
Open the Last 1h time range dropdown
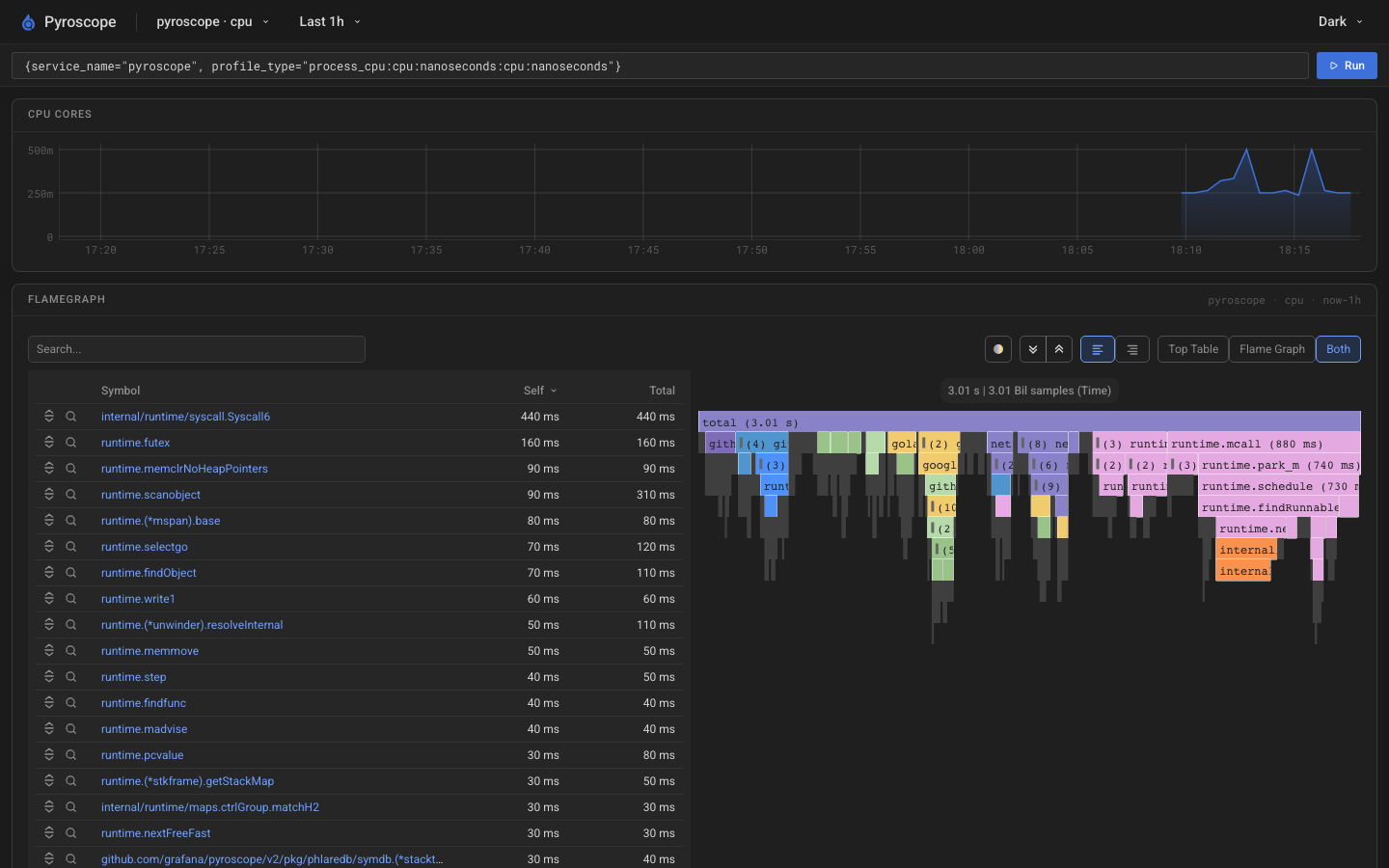(330, 22)
